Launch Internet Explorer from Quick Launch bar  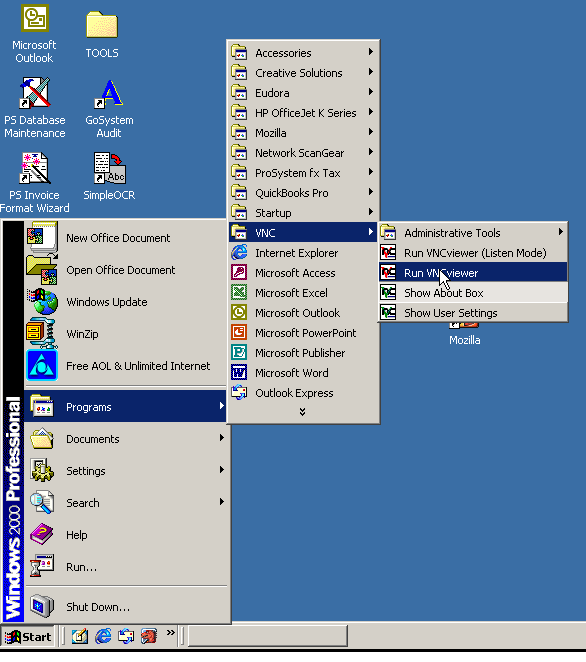point(103,636)
